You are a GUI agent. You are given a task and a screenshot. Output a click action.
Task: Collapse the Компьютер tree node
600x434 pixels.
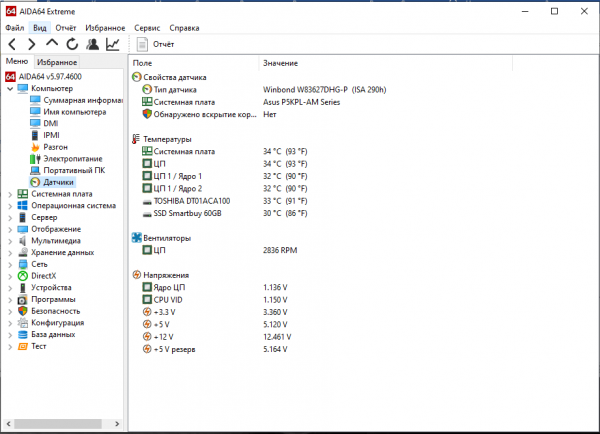coord(10,88)
